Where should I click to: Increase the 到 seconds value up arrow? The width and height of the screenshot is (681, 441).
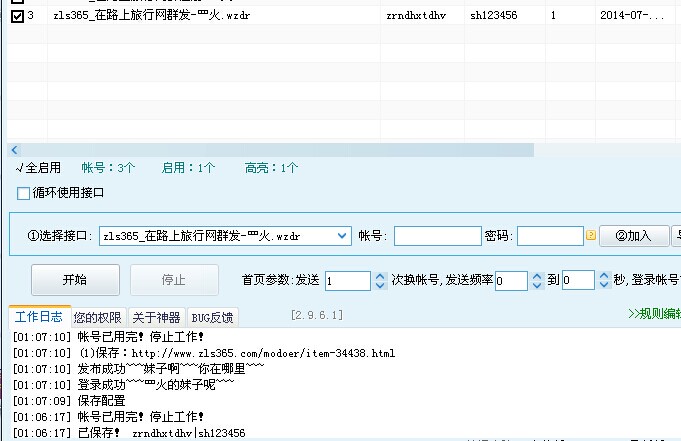pyautogui.click(x=604, y=276)
